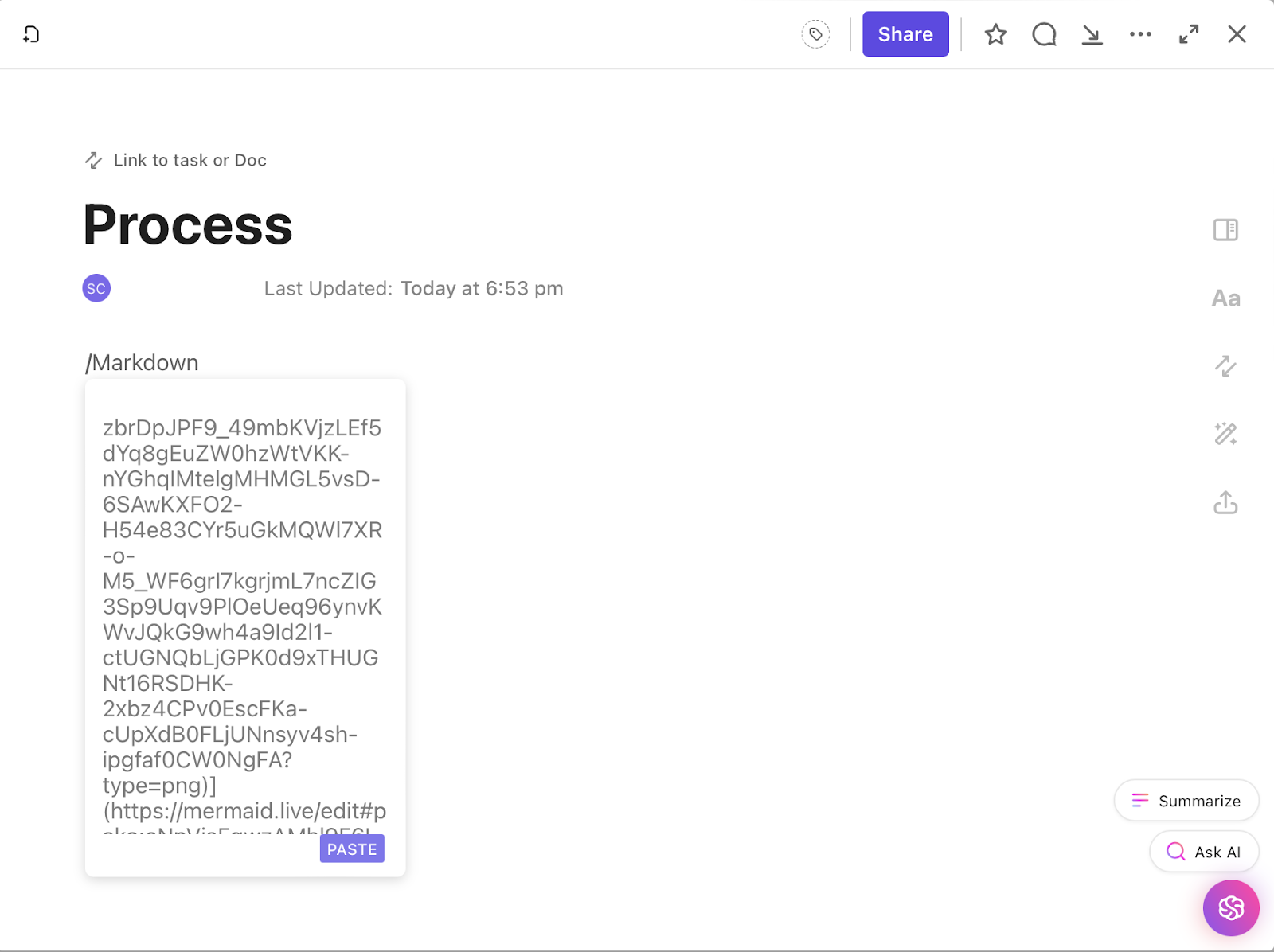Open the Ask AI button
The image size is (1274, 952).
coord(1204,852)
